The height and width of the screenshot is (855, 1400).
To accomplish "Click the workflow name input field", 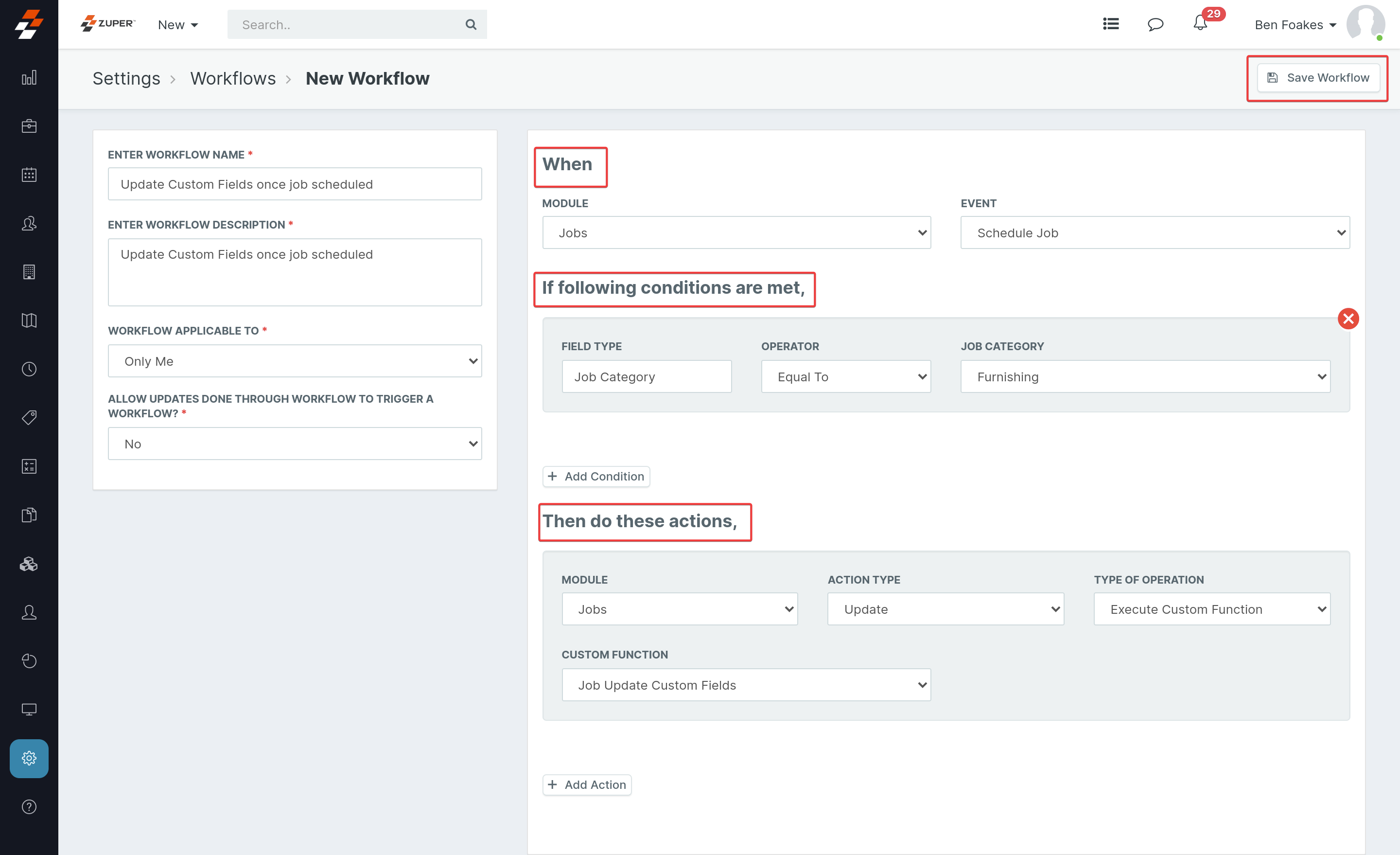I will [x=294, y=184].
